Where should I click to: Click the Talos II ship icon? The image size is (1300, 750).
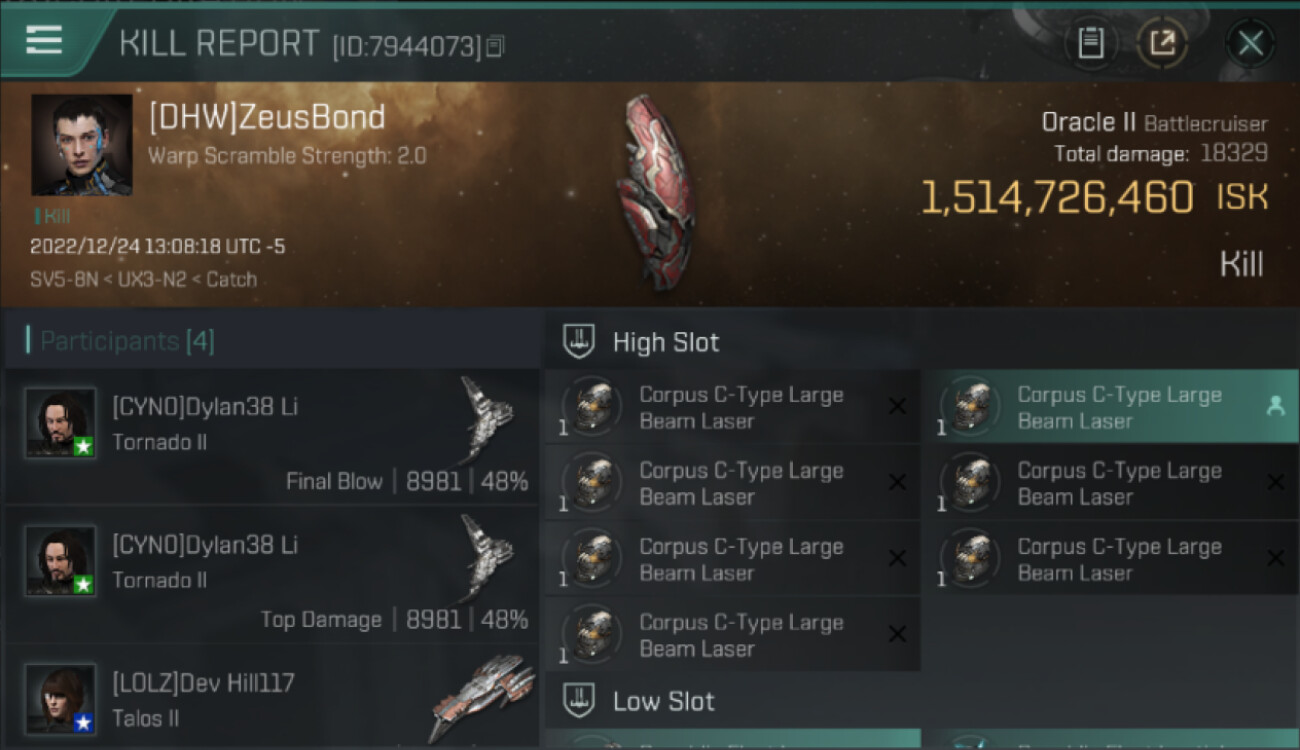pos(482,698)
